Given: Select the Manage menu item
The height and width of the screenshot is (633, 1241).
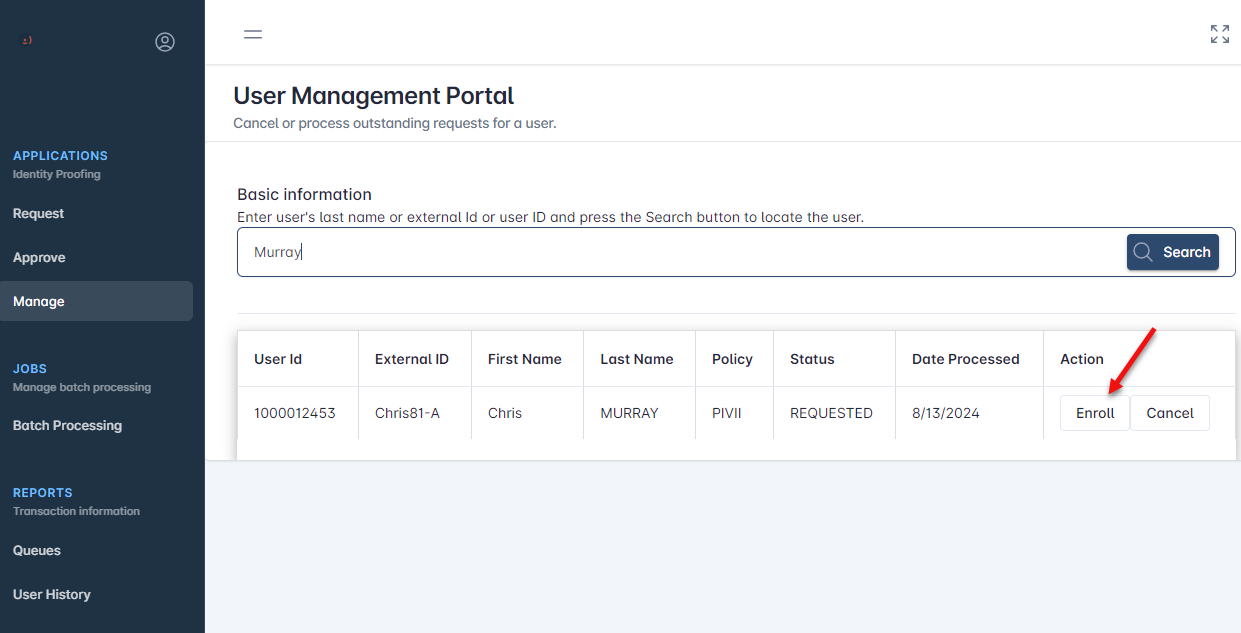Looking at the screenshot, I should click(x=39, y=301).
